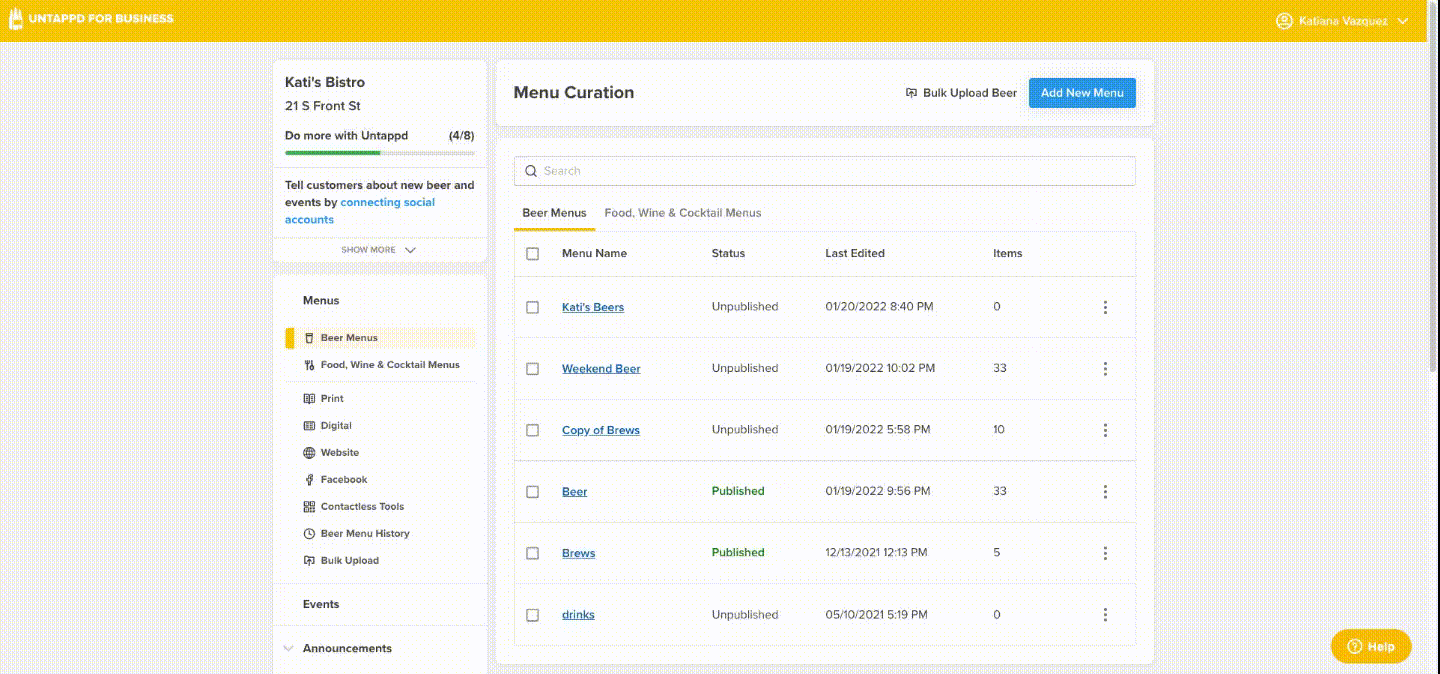
Task: Open options menu for Weekend Beer row
Action: pos(1105,369)
